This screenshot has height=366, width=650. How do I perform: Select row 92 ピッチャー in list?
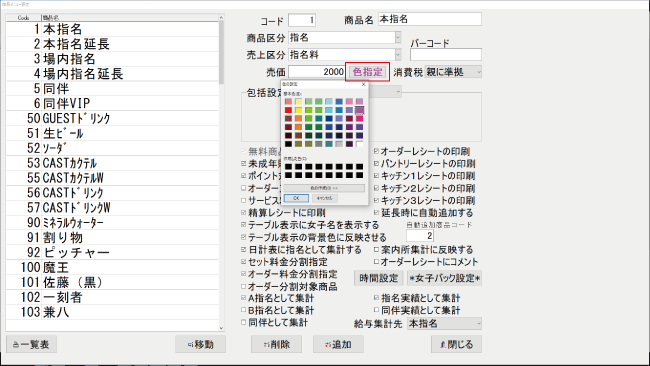112,252
